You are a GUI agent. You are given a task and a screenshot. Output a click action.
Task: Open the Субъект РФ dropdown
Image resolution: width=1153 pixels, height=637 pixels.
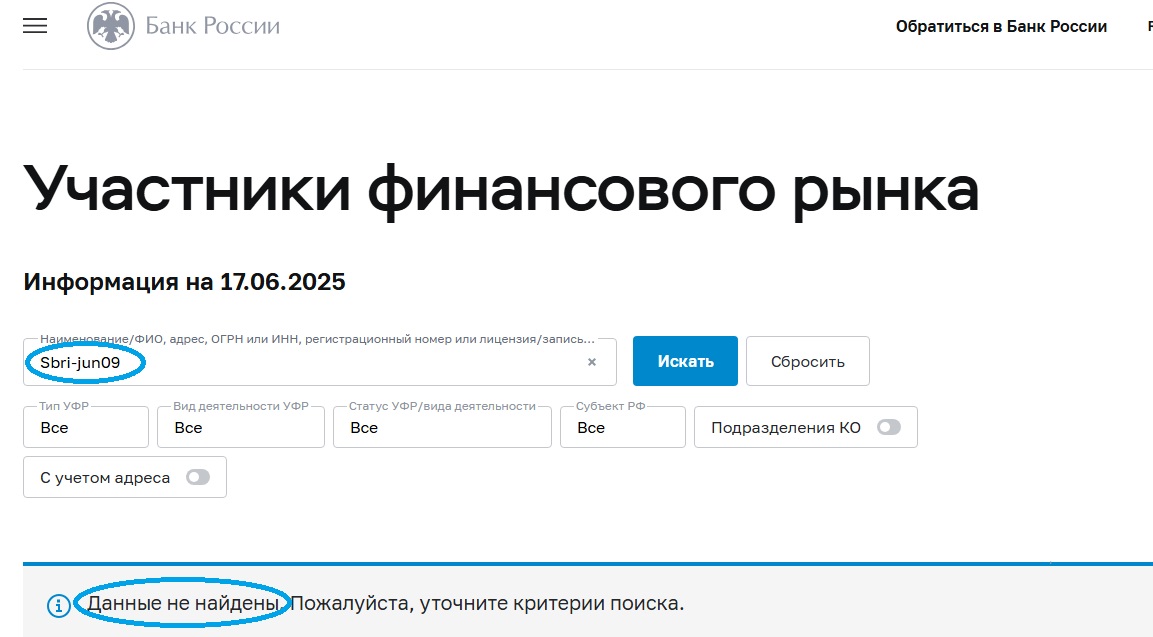pyautogui.click(x=623, y=427)
